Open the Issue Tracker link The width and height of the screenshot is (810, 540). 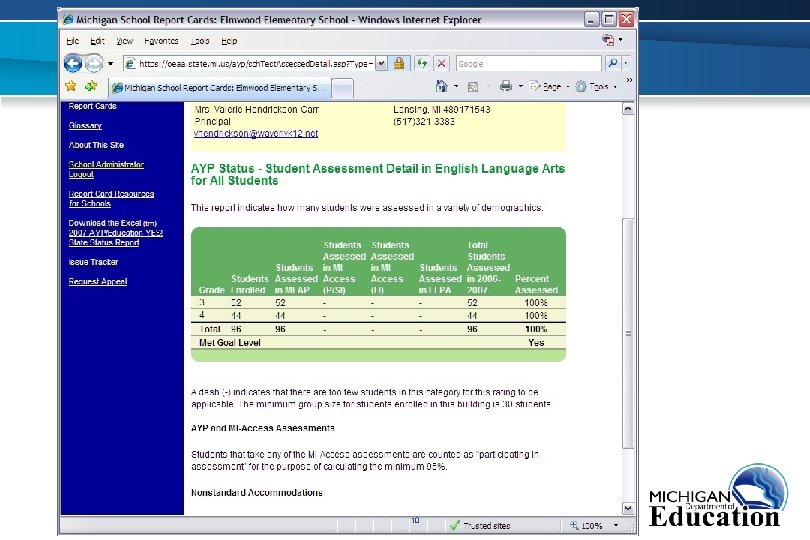click(94, 262)
